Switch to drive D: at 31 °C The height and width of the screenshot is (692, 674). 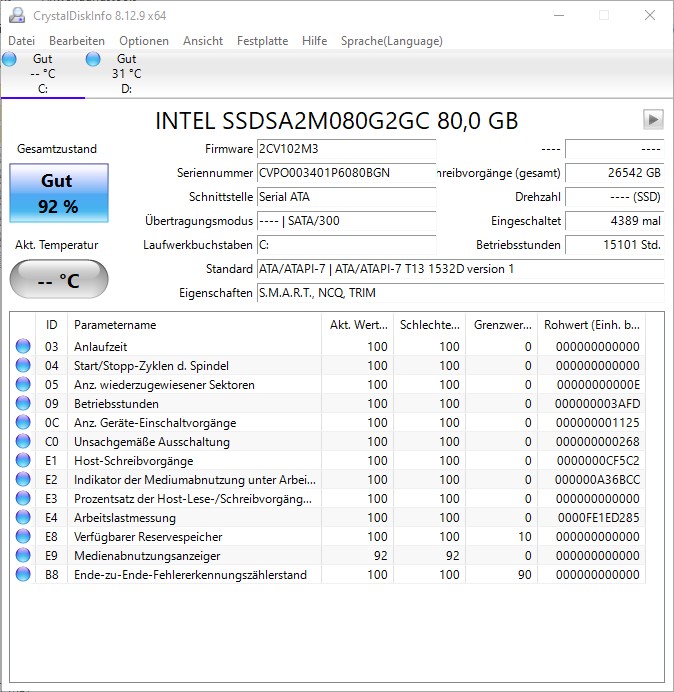[126, 74]
